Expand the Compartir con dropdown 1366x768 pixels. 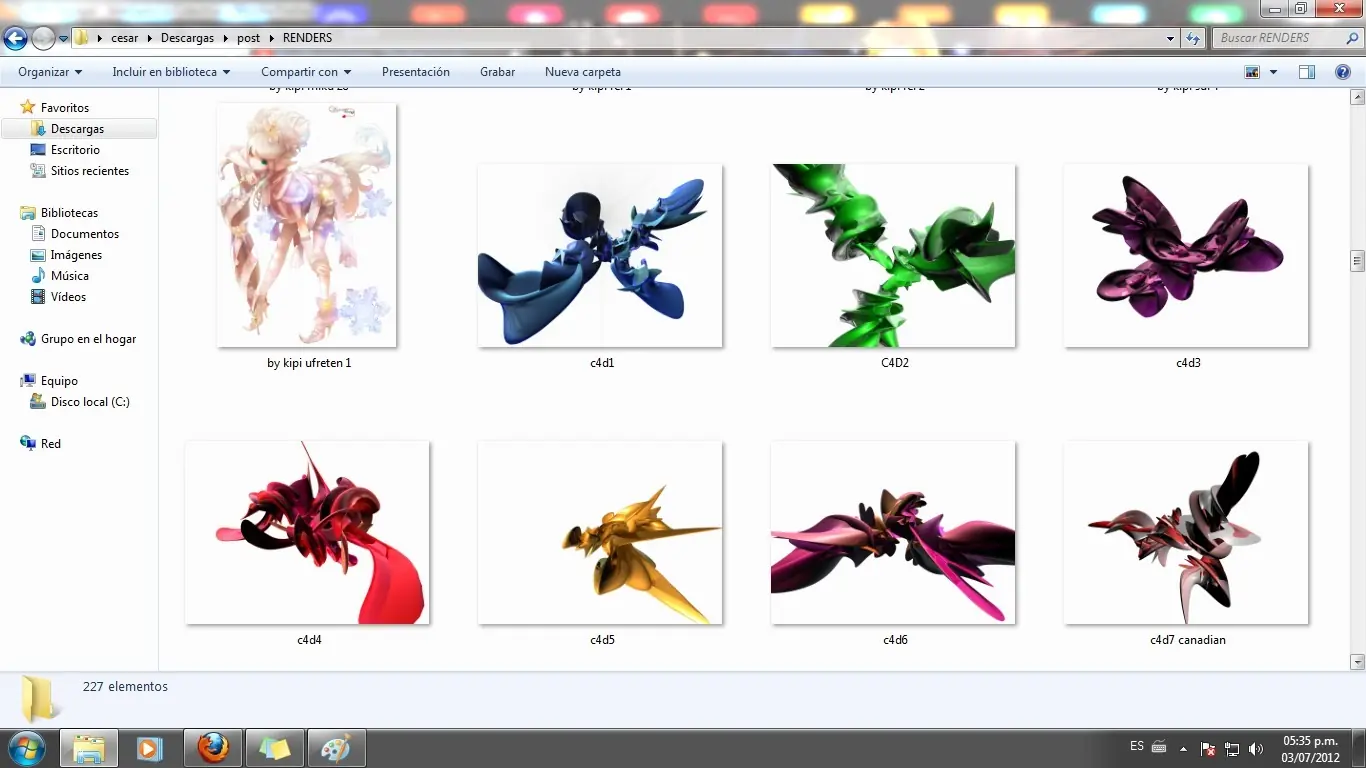[x=306, y=72]
